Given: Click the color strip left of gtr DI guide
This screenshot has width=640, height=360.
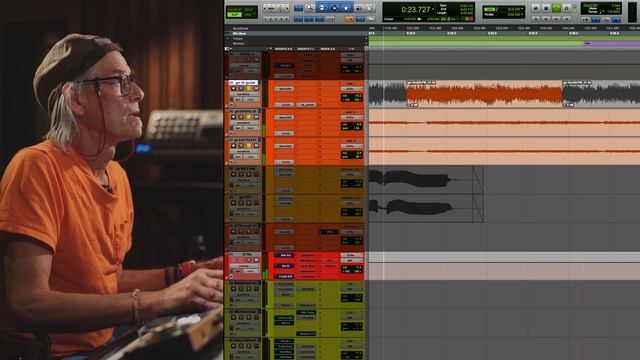Looking at the screenshot, I should 226,94.
